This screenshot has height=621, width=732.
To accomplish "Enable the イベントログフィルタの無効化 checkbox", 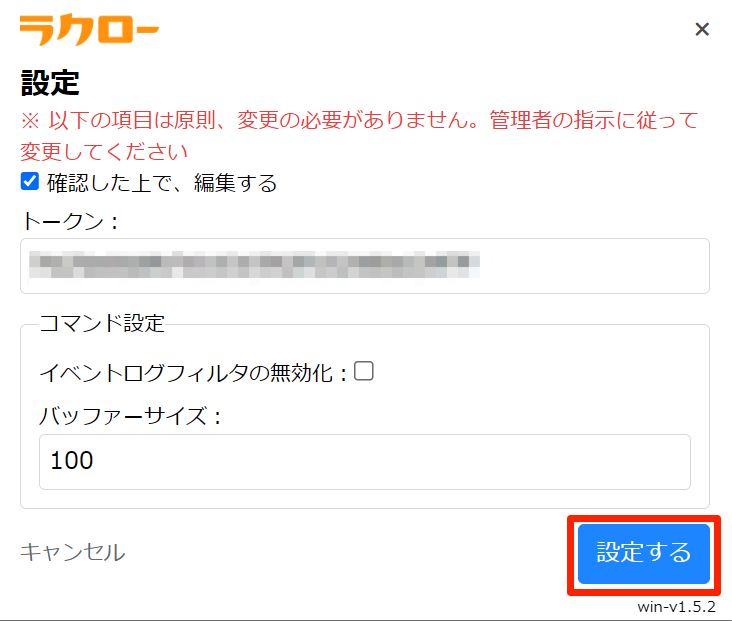I will (364, 371).
